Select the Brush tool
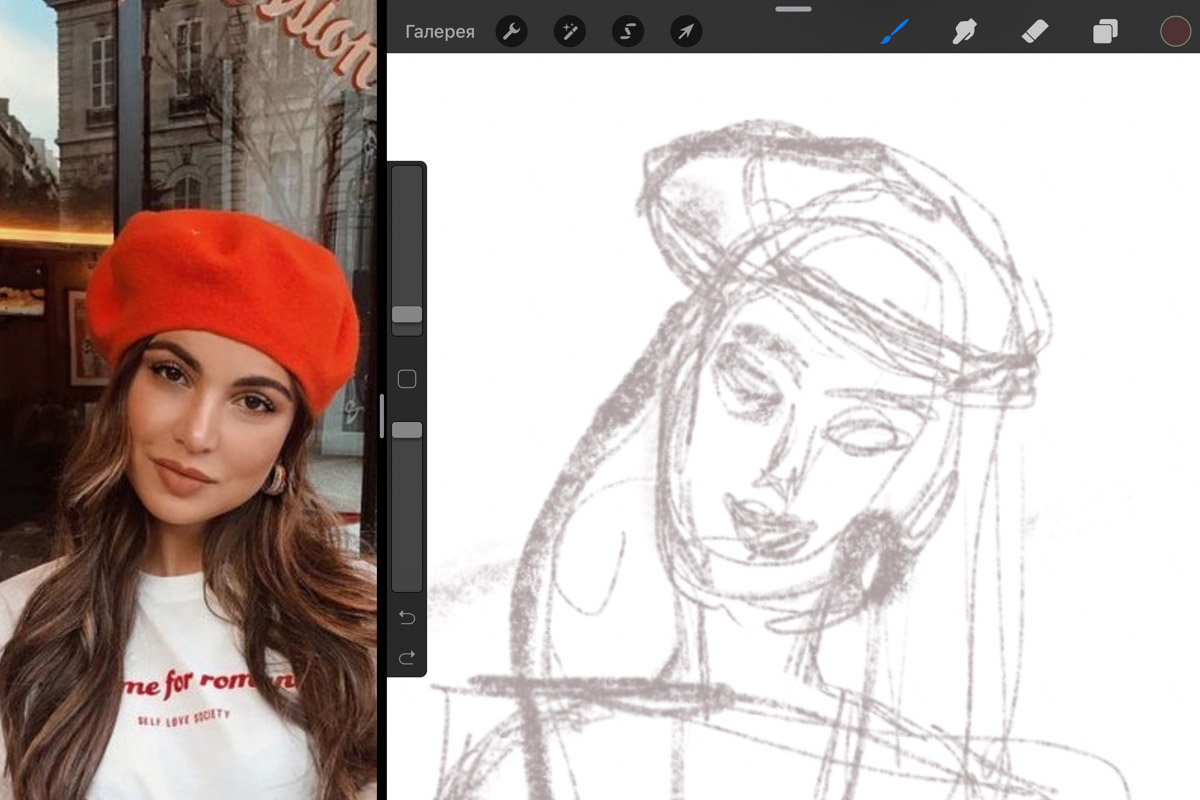The width and height of the screenshot is (1200, 800). 894,32
